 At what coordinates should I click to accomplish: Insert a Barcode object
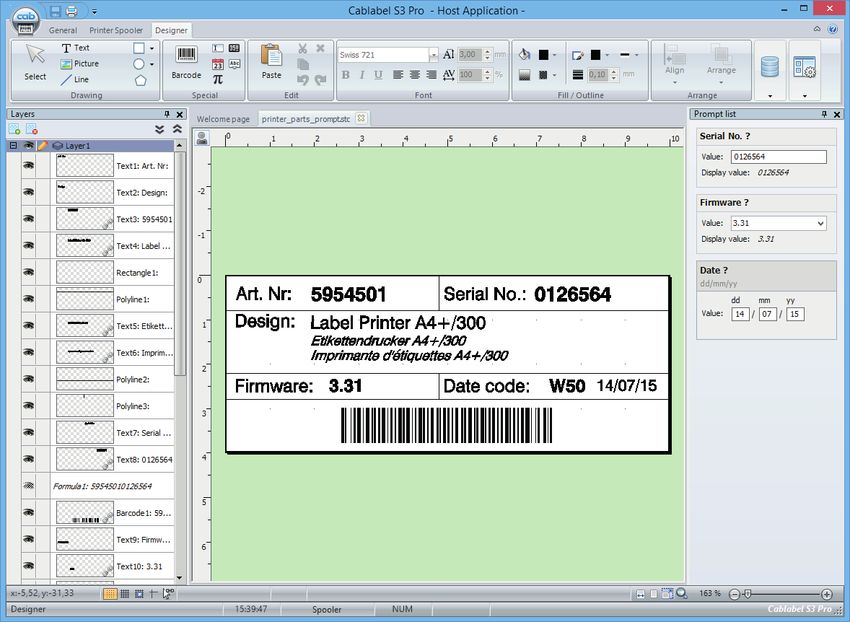[186, 62]
